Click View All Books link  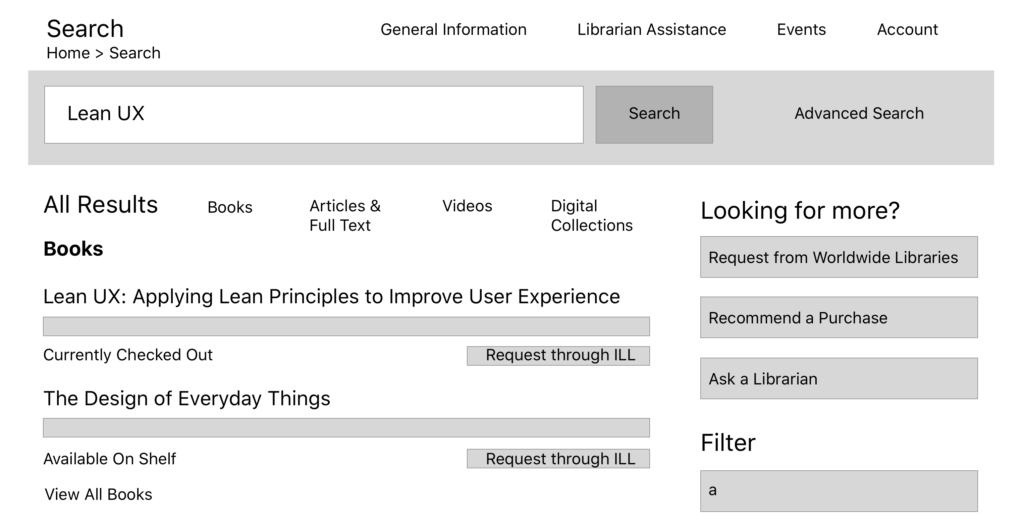(99, 495)
